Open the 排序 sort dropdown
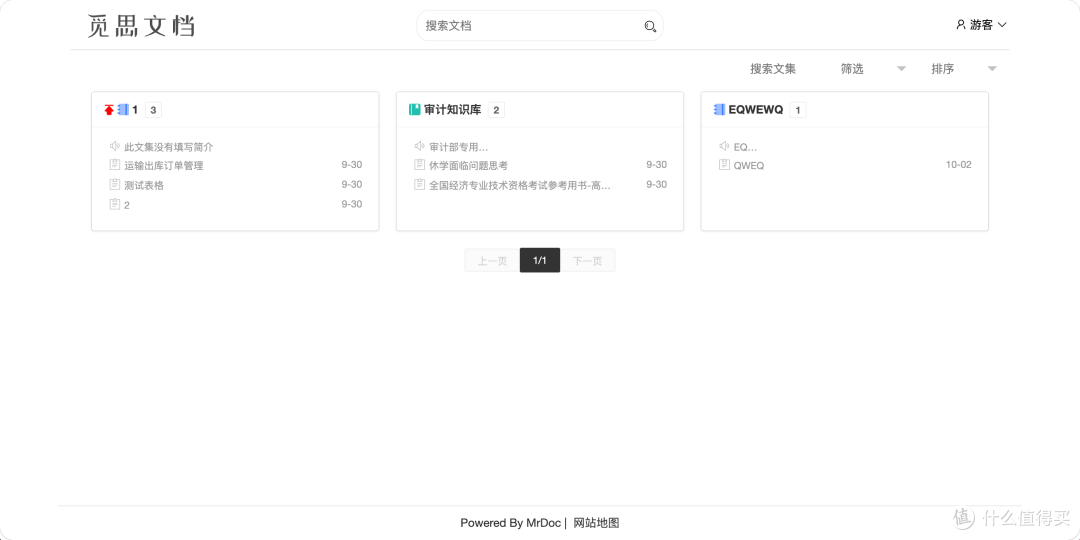 [x=964, y=69]
